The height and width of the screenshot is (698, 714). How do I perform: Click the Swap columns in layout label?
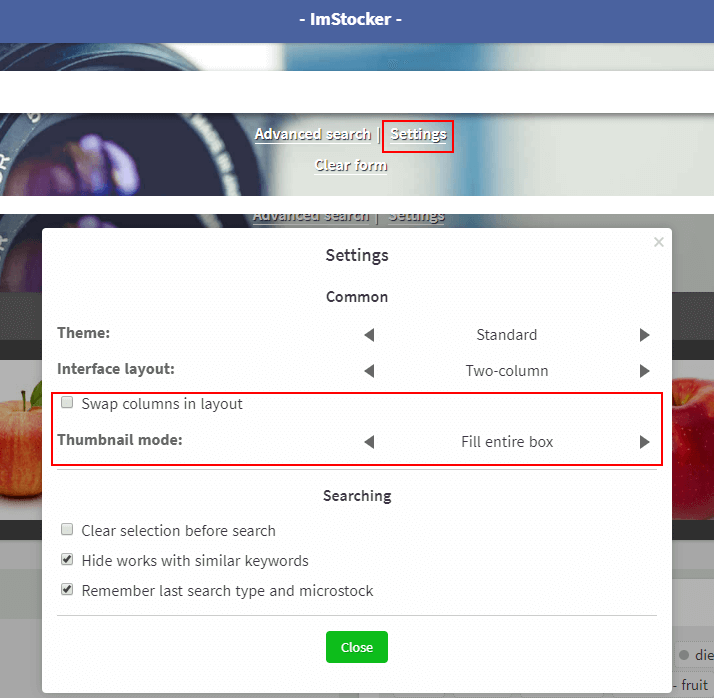click(x=162, y=404)
